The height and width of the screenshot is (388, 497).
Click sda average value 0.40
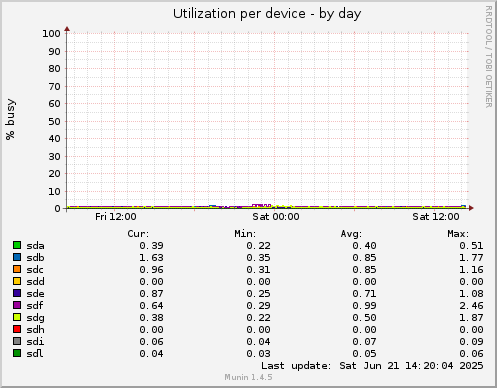tap(364, 246)
